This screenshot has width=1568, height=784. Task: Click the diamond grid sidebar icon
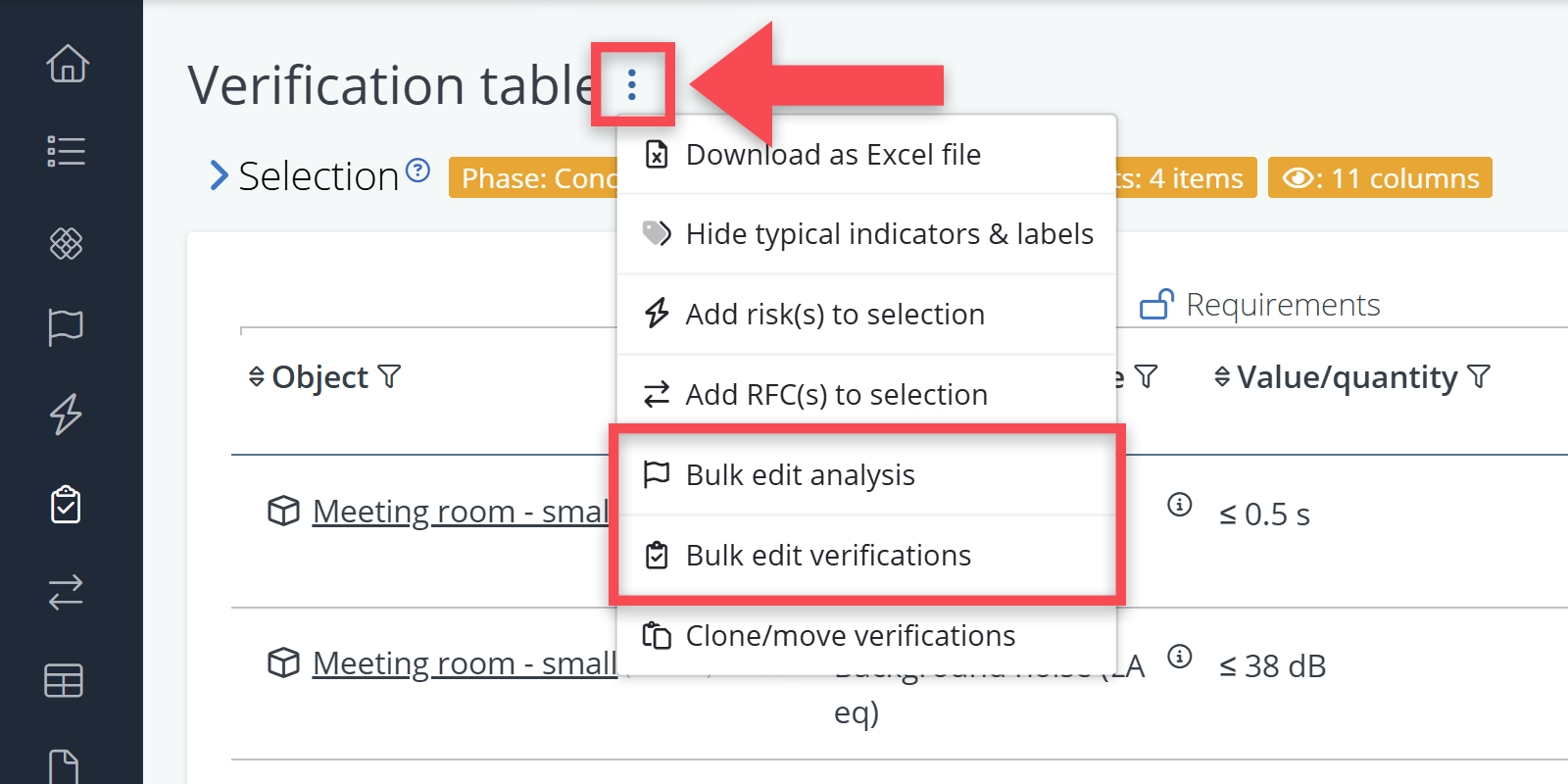click(66, 243)
